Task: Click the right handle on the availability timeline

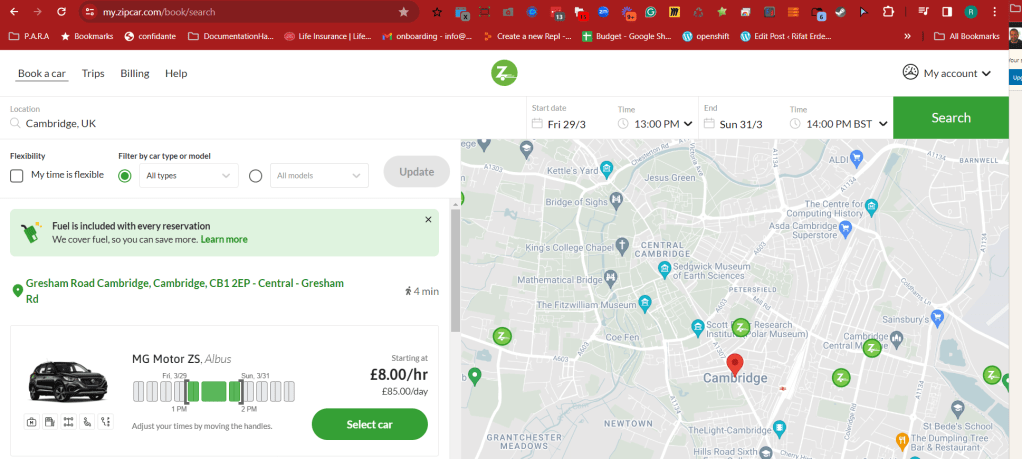Action: [x=242, y=391]
